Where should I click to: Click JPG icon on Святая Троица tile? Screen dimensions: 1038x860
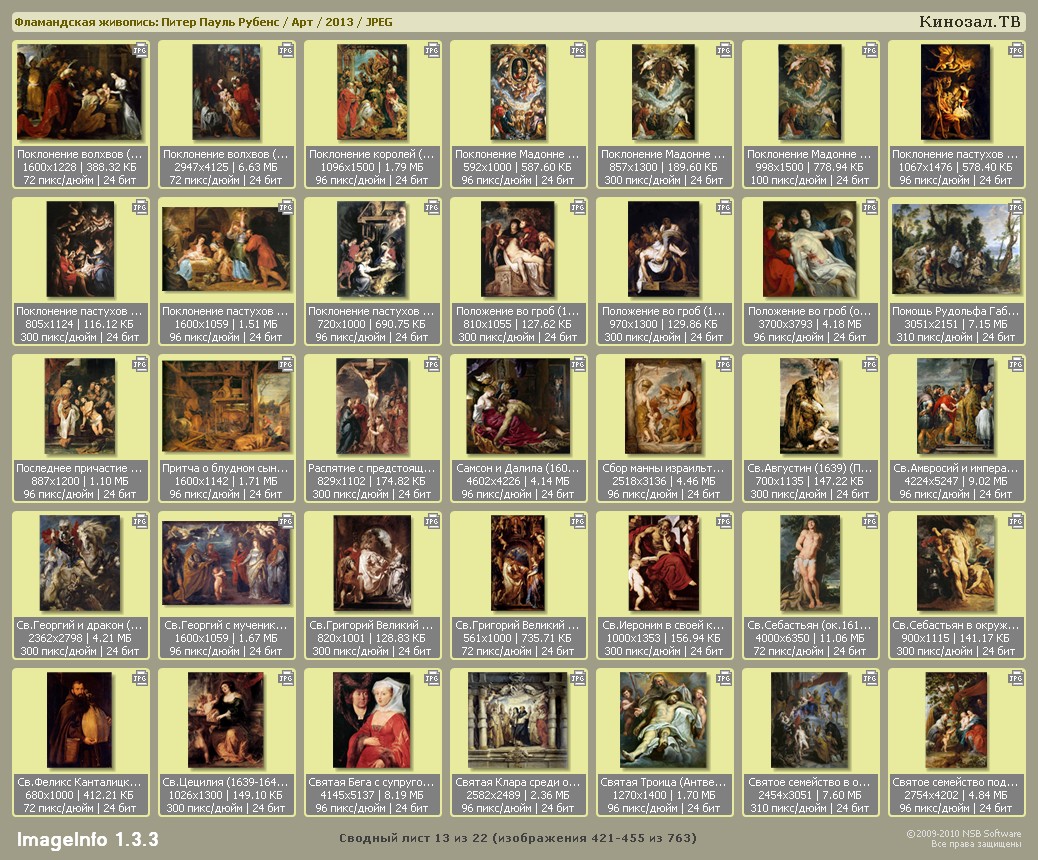723,678
